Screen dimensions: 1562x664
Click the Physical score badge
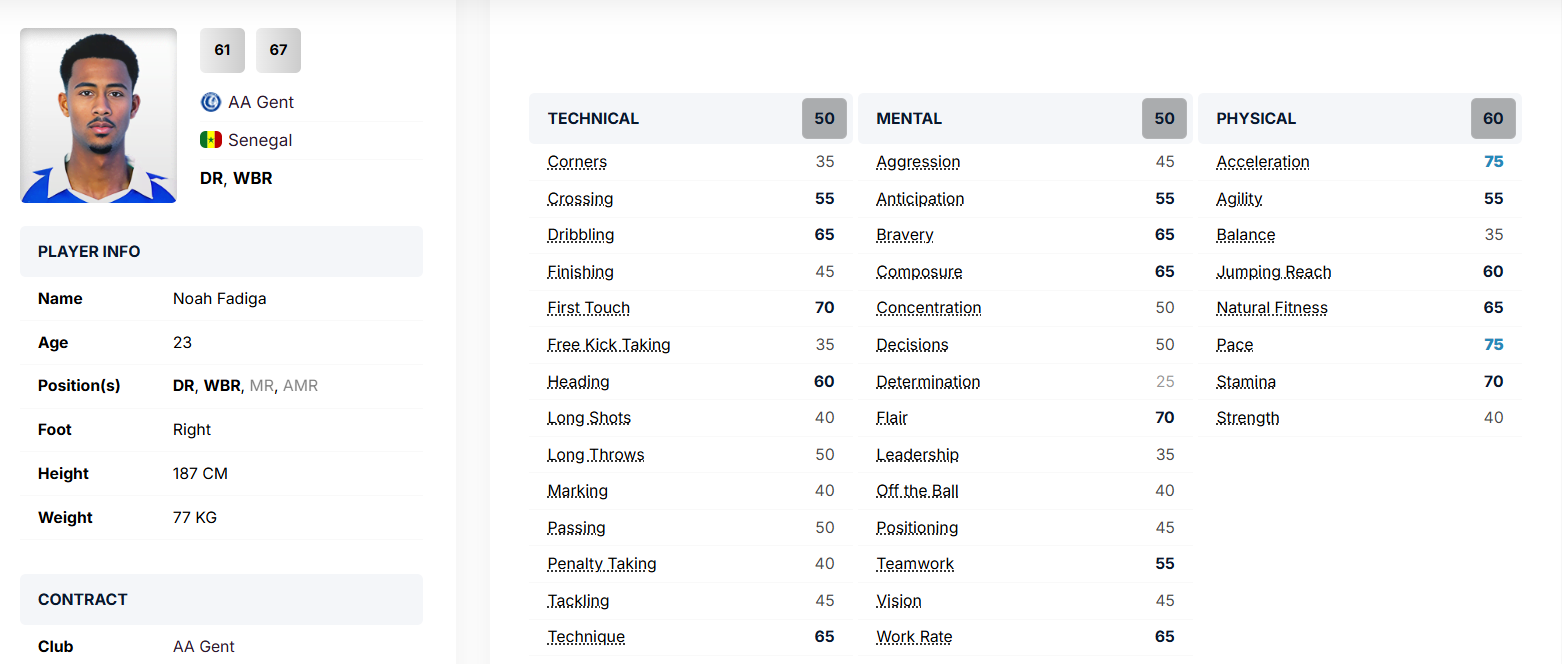[x=1492, y=119]
